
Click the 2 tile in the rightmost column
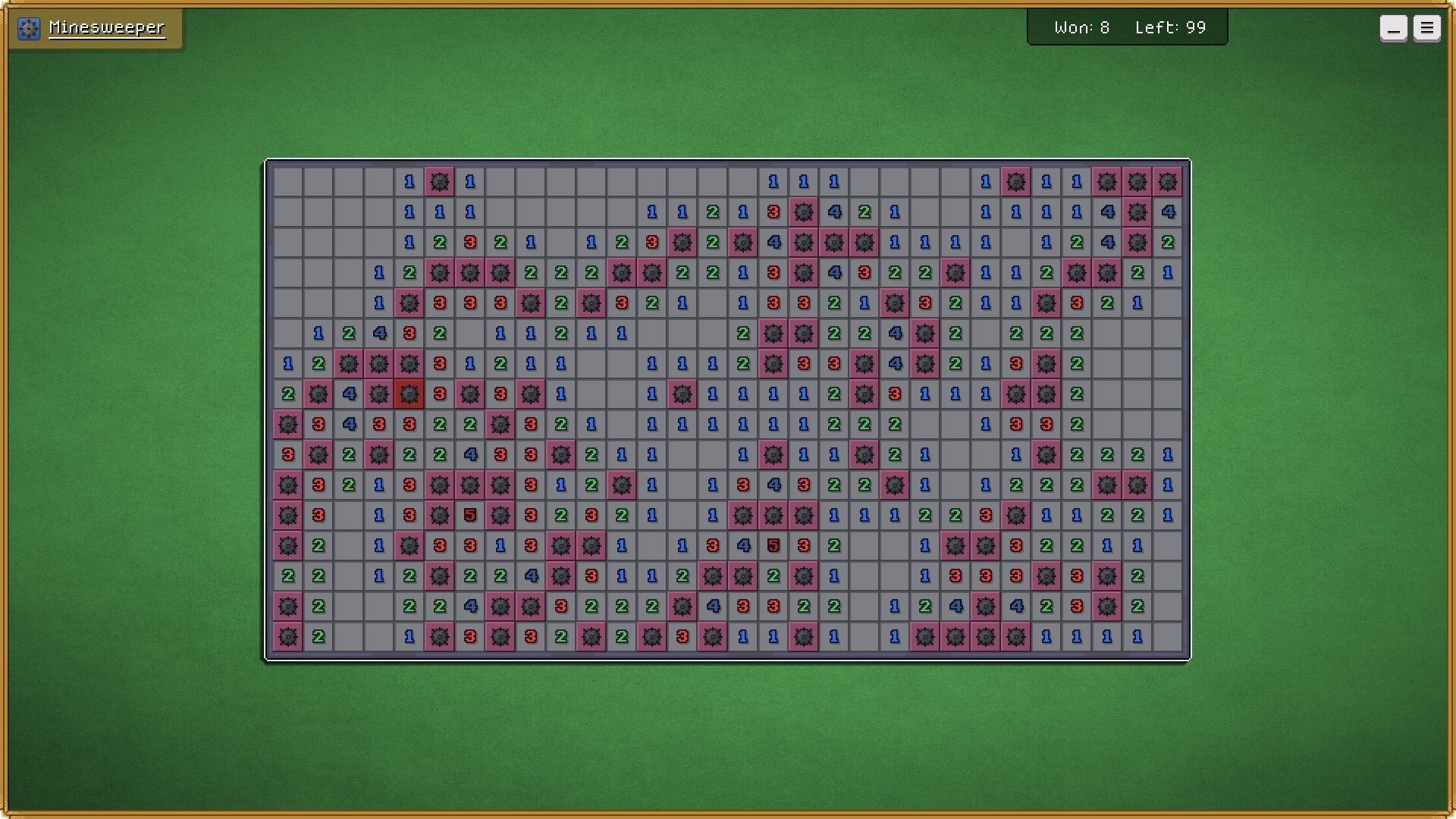pyautogui.click(x=1168, y=243)
